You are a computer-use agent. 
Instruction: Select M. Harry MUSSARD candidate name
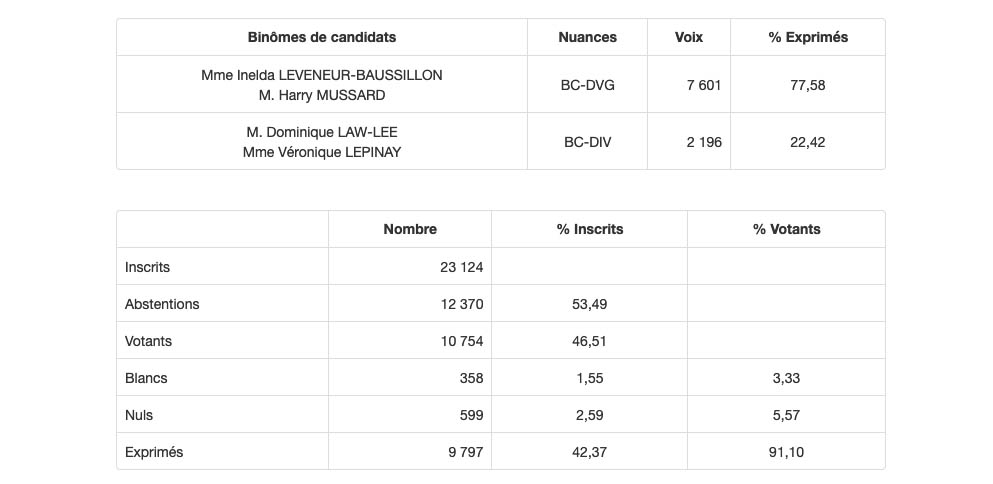(x=321, y=95)
